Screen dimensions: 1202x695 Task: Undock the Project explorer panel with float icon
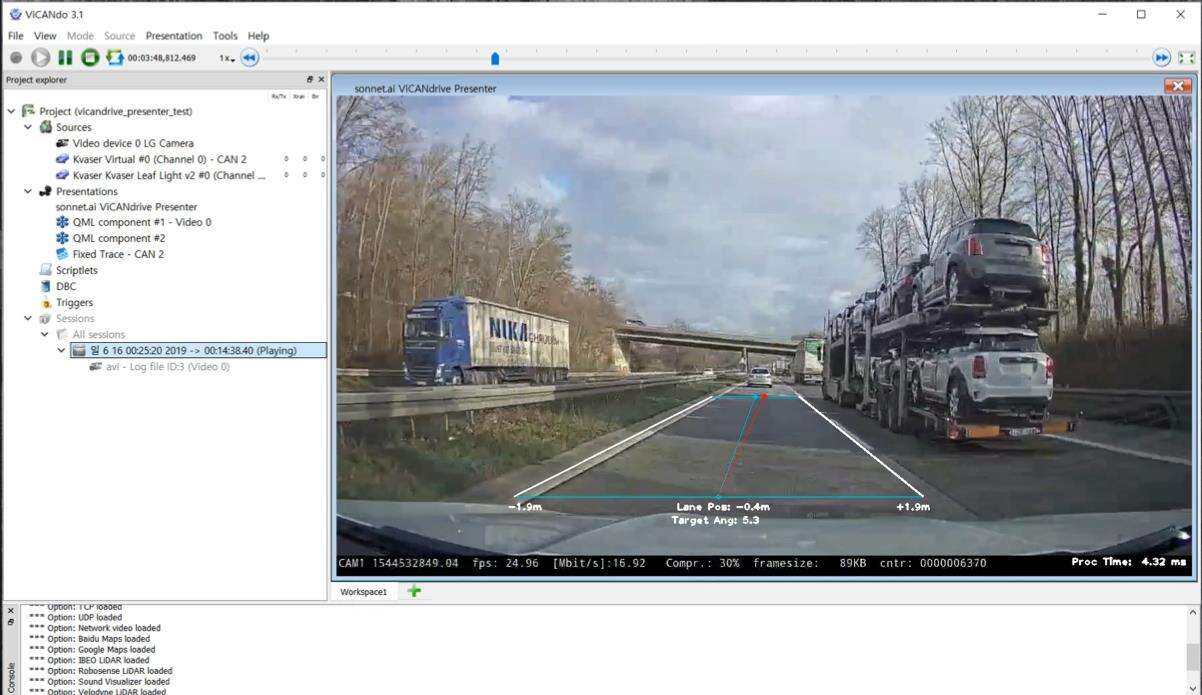point(310,80)
